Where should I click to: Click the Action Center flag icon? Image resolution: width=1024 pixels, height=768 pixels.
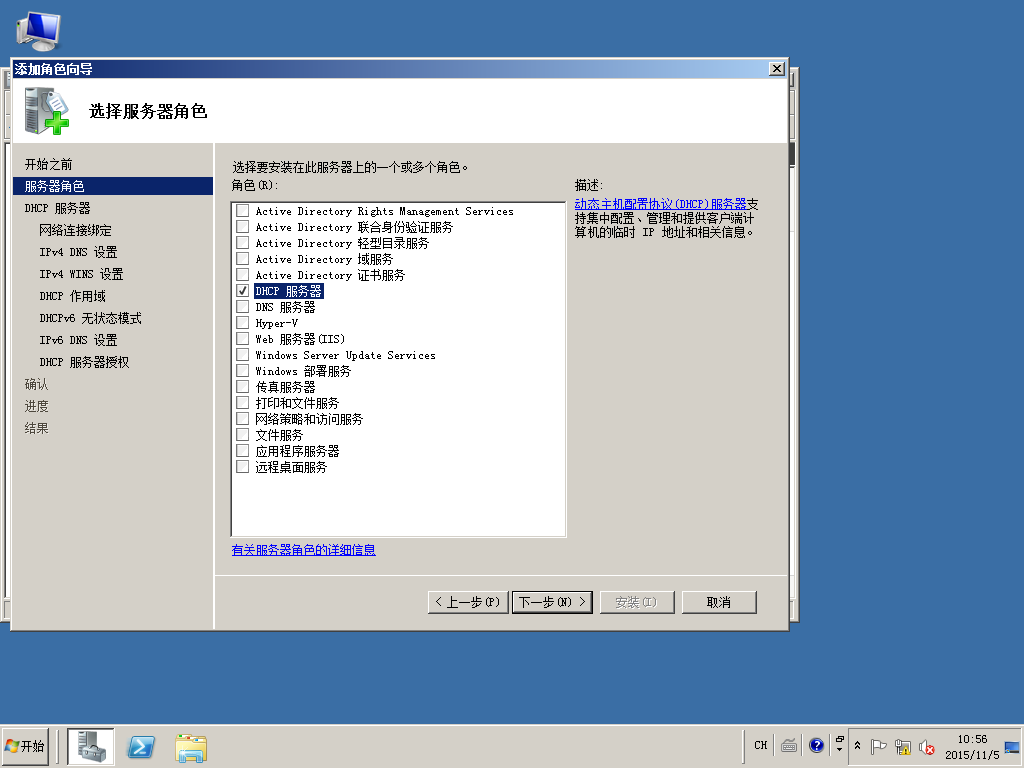[x=878, y=746]
